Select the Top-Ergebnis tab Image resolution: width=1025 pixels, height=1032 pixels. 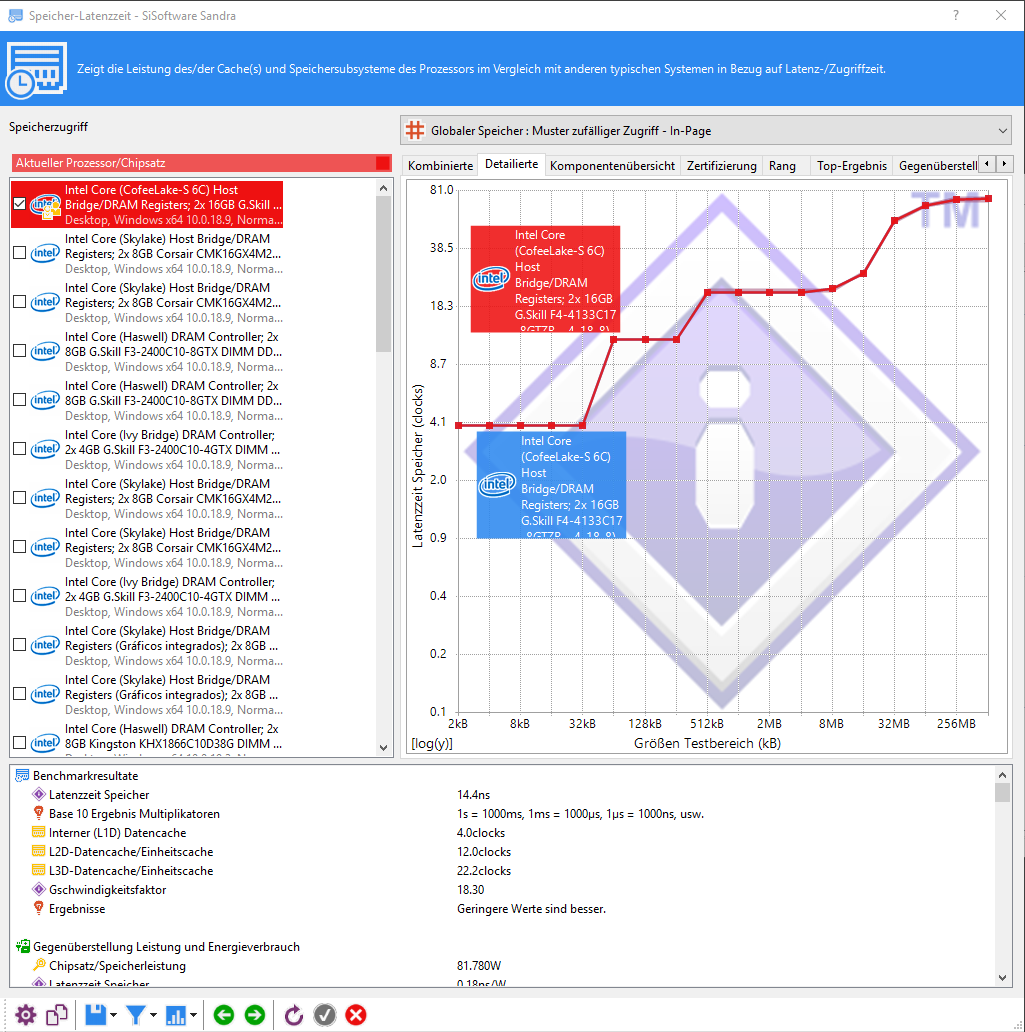coord(852,166)
